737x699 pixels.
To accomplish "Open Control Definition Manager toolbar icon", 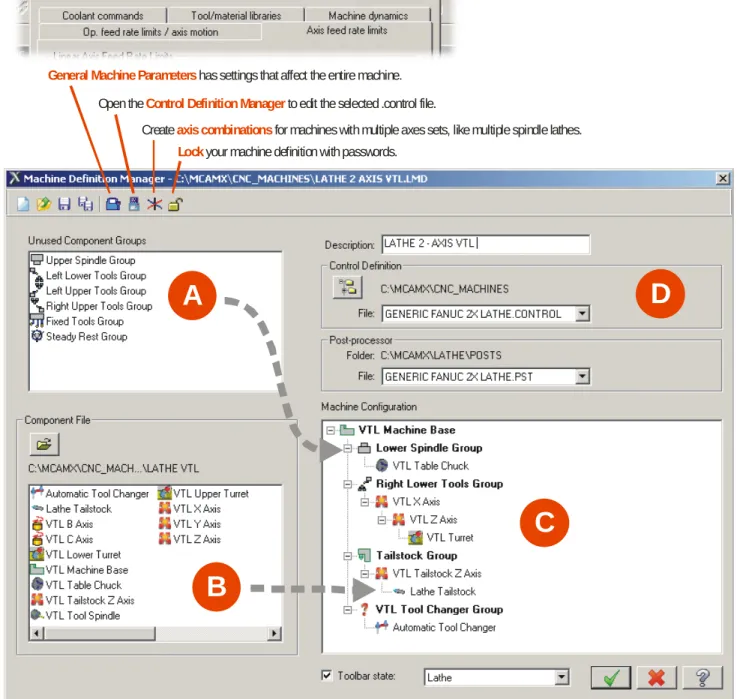I will (x=134, y=204).
